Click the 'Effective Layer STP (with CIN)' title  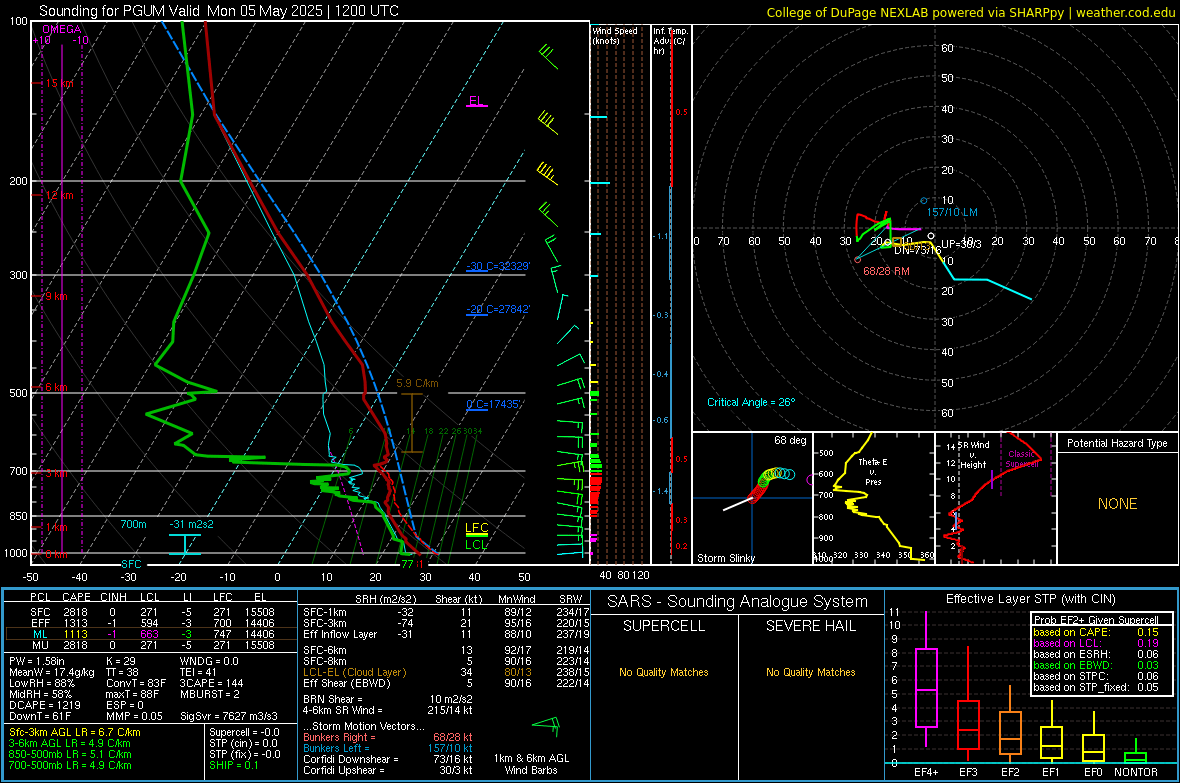pos(1030,599)
